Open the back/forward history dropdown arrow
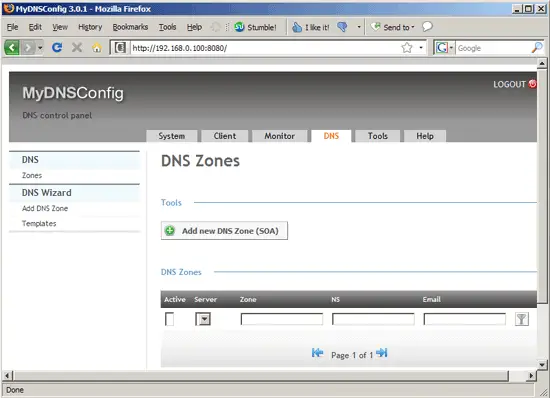This screenshot has height=398, width=550. coord(40,47)
